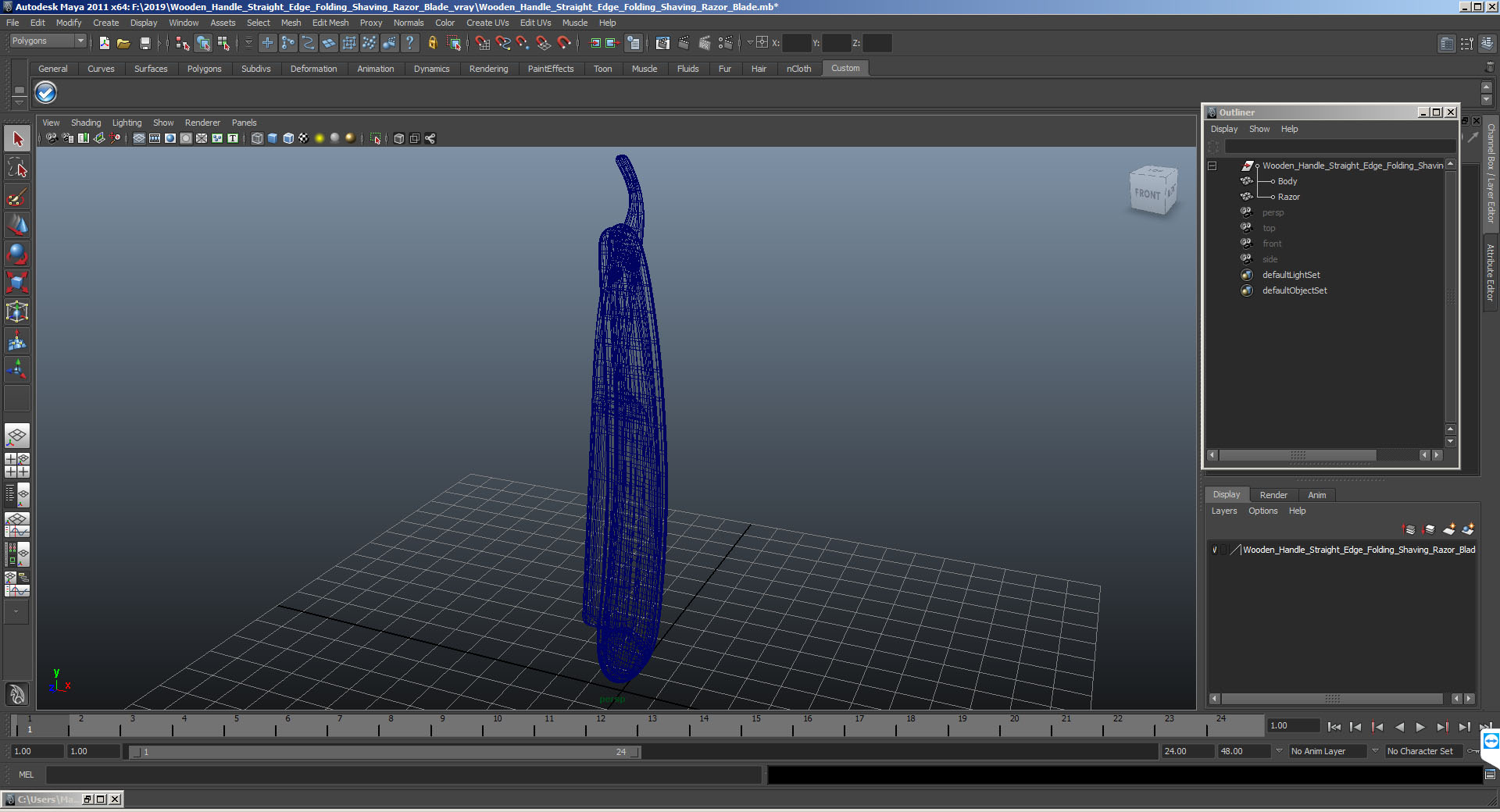
Task: Toggle Snap to points magnet
Action: [x=523, y=43]
